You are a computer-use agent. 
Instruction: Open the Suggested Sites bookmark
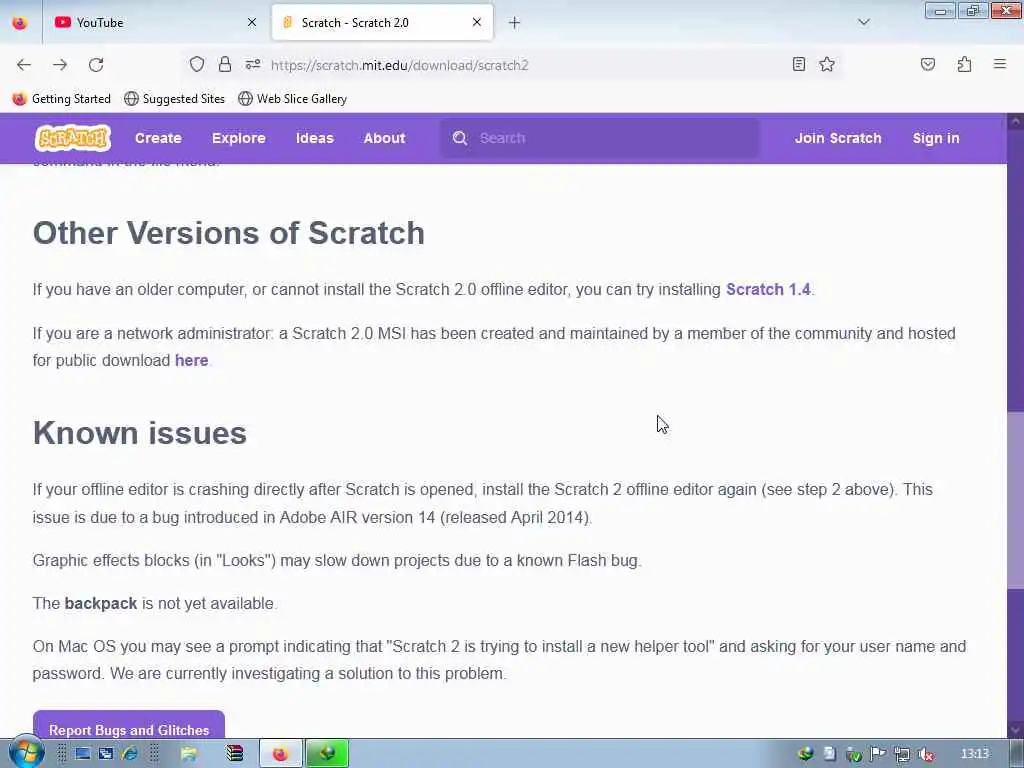174,99
